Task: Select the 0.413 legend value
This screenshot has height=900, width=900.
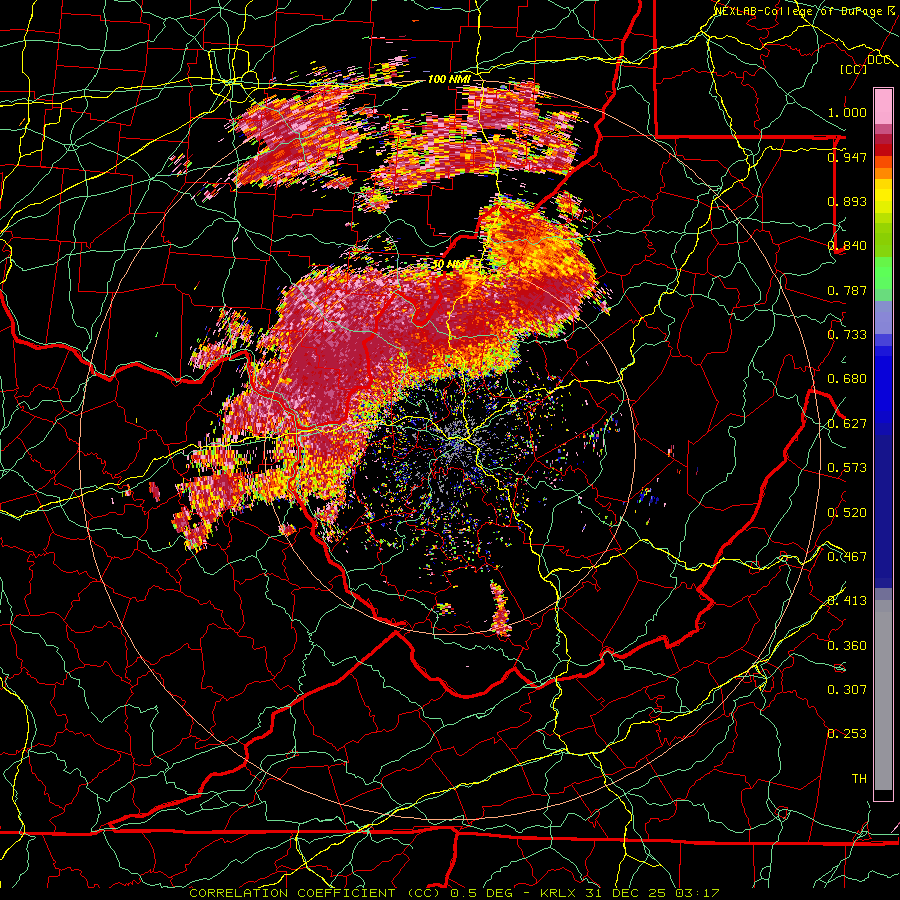Action: click(847, 601)
